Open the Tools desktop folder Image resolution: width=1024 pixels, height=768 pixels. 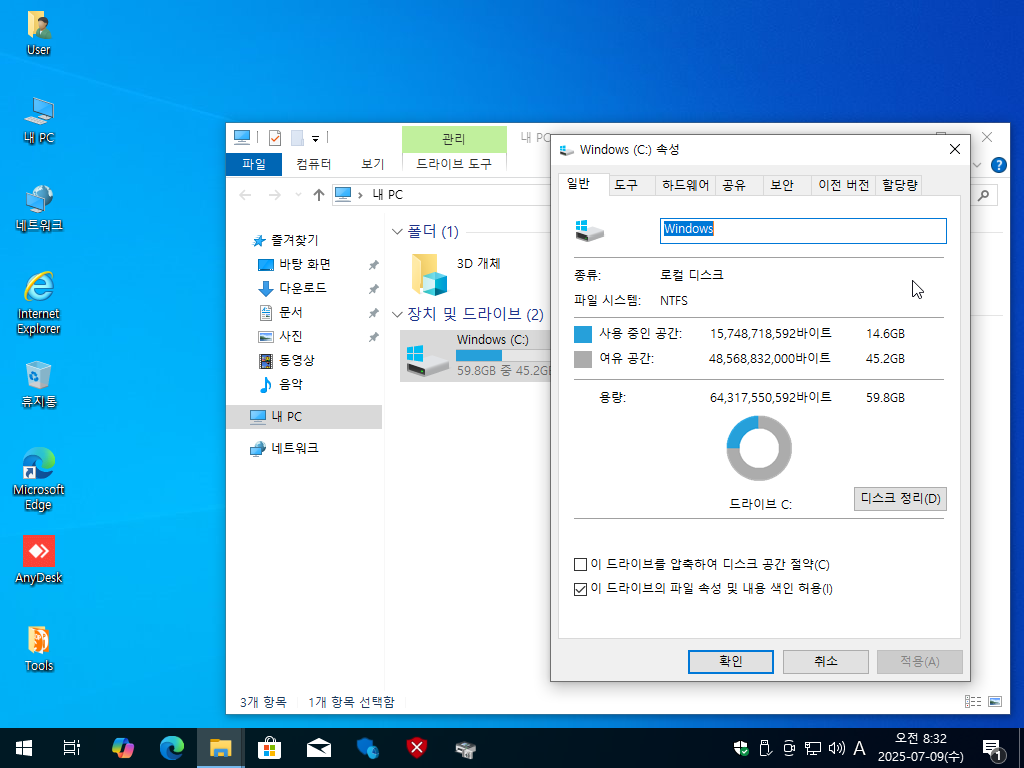39,648
